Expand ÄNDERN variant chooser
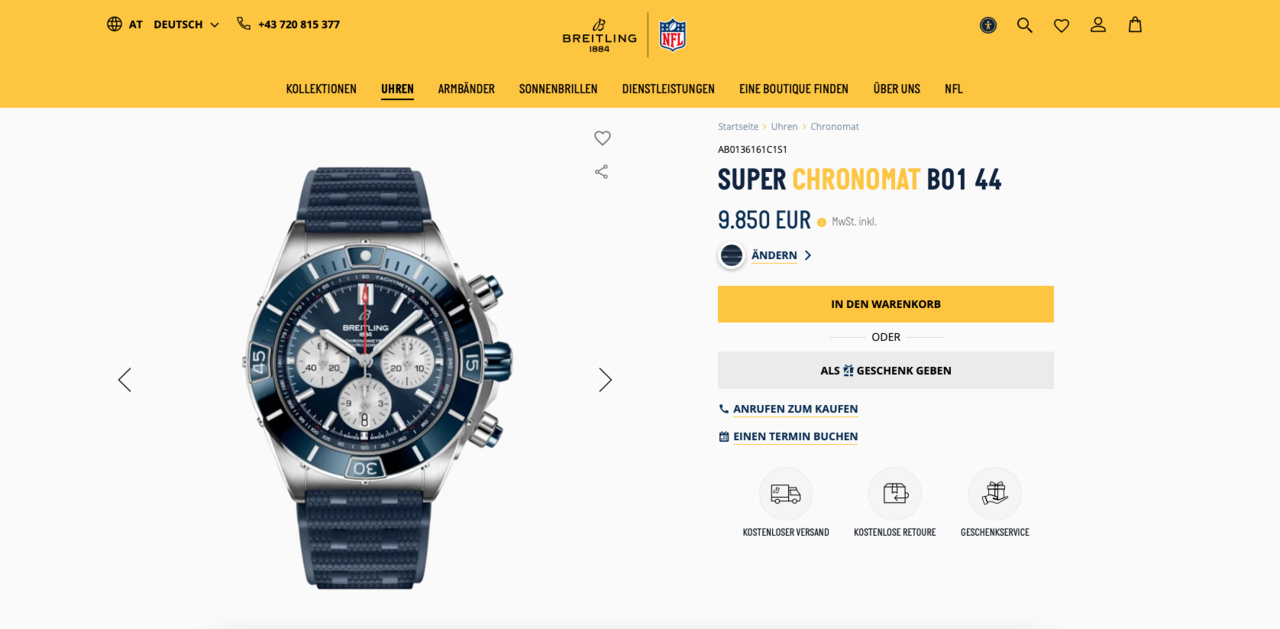 point(781,255)
